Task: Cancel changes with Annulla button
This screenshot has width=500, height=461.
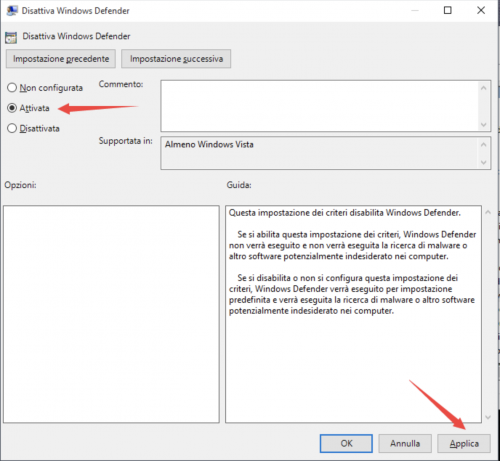Action: (405, 443)
